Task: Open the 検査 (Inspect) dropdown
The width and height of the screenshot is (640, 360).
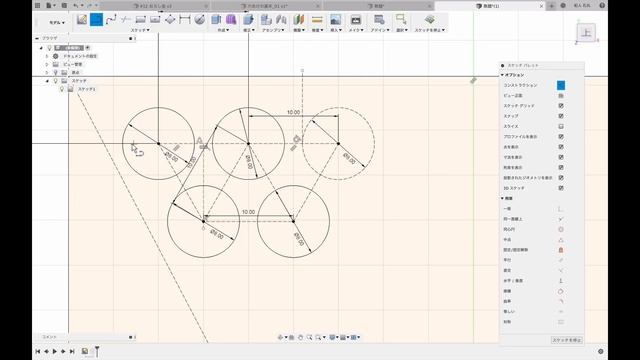Action: coord(317,30)
